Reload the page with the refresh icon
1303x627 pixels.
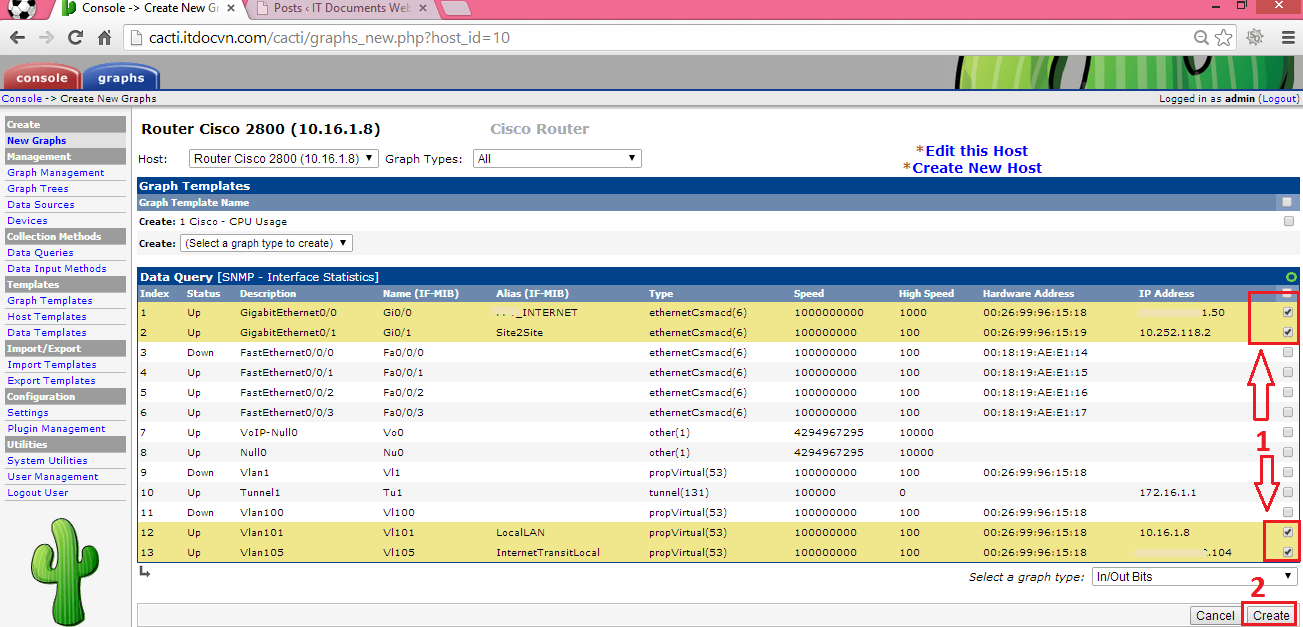[x=75, y=38]
